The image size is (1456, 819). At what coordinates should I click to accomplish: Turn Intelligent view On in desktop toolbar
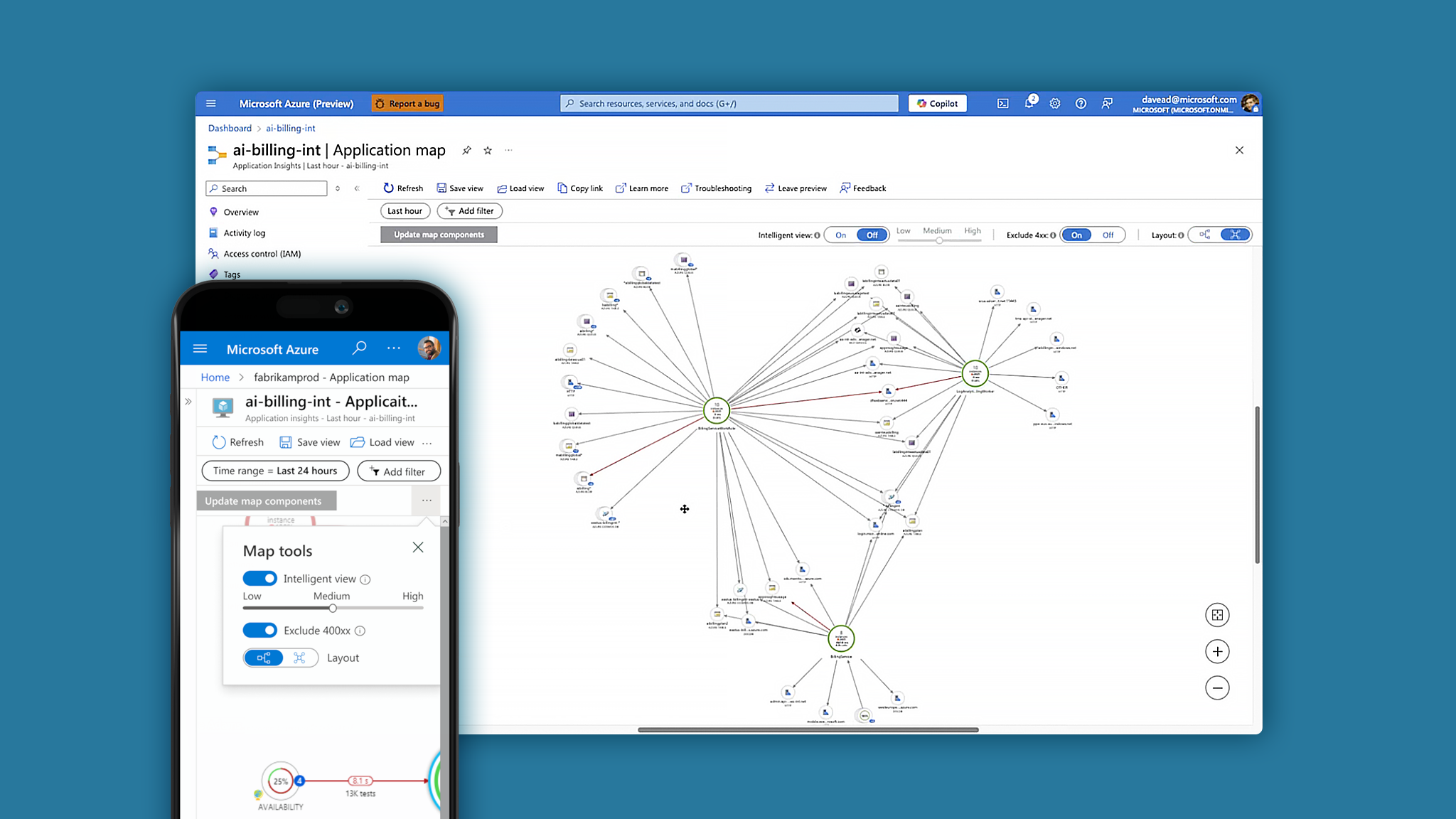[841, 235]
